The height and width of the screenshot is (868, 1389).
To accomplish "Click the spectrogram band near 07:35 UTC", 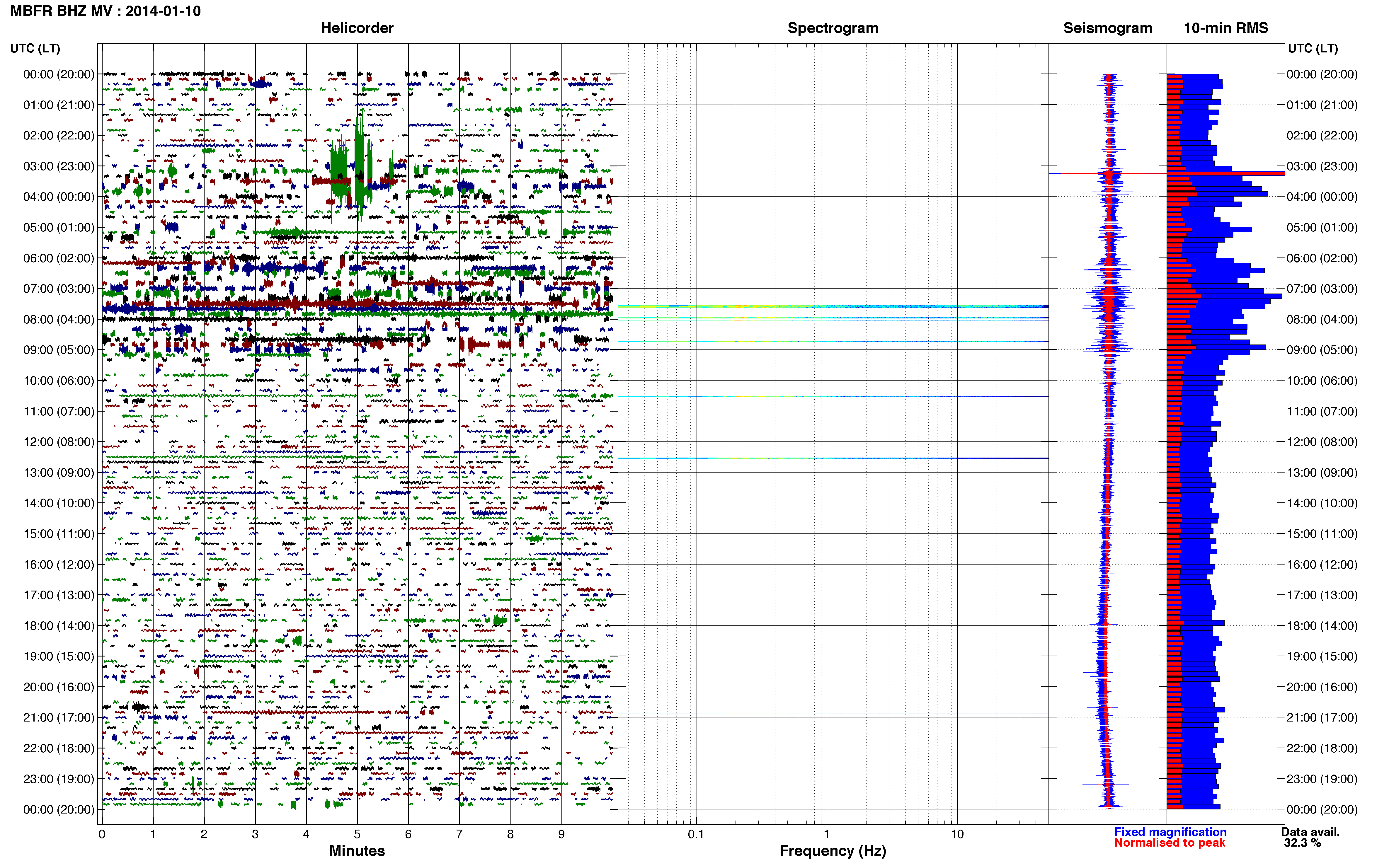I will click(x=833, y=306).
